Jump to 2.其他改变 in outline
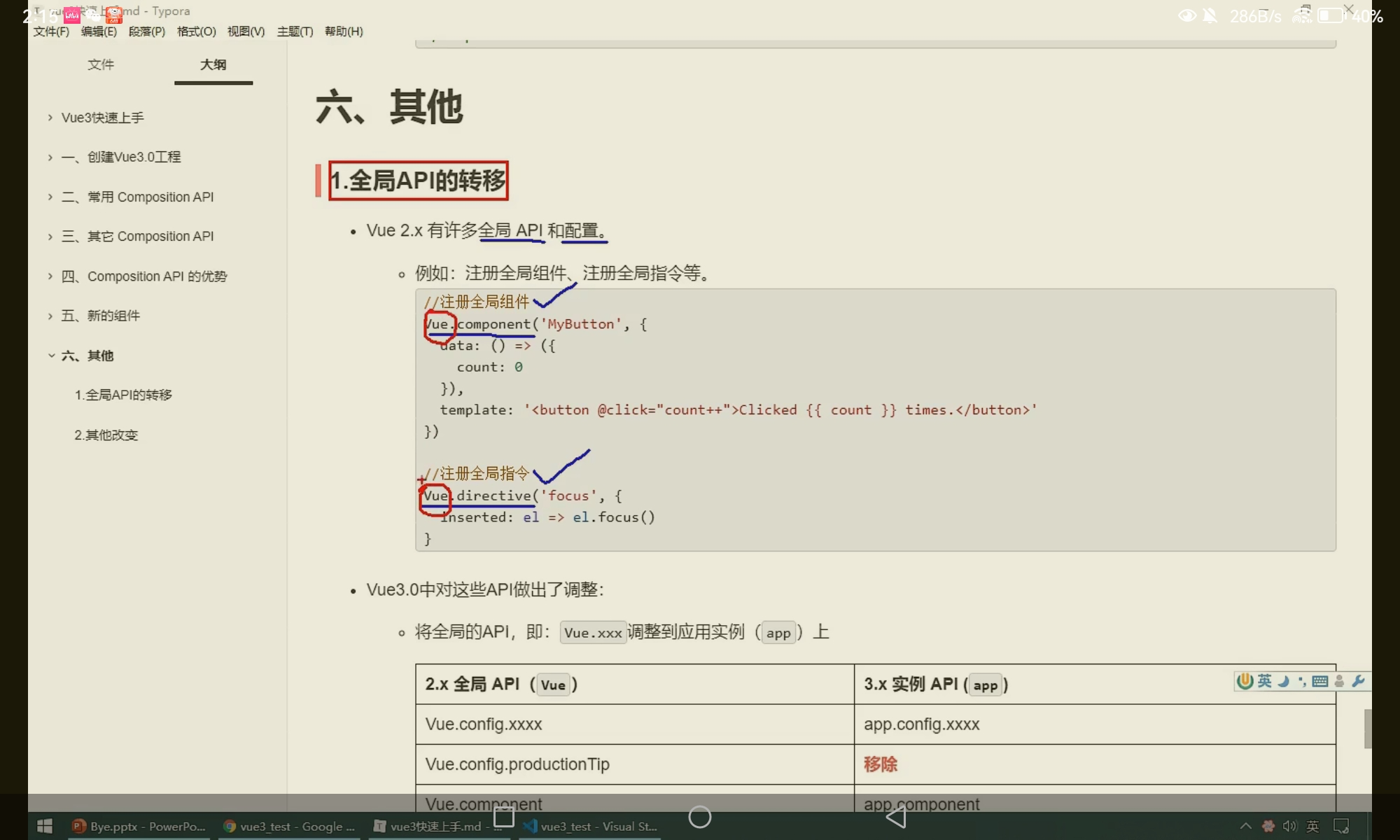Viewport: 1400px width, 840px height. (x=106, y=435)
